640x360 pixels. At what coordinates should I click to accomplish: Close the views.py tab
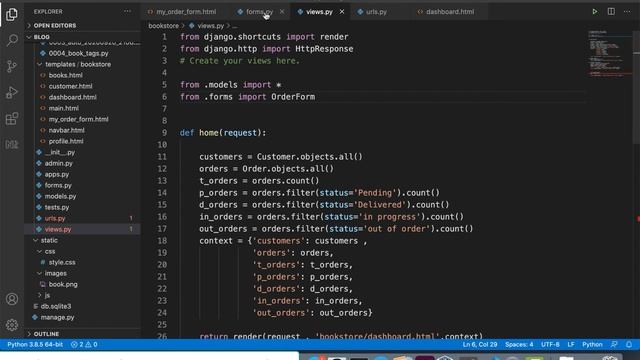(x=342, y=12)
